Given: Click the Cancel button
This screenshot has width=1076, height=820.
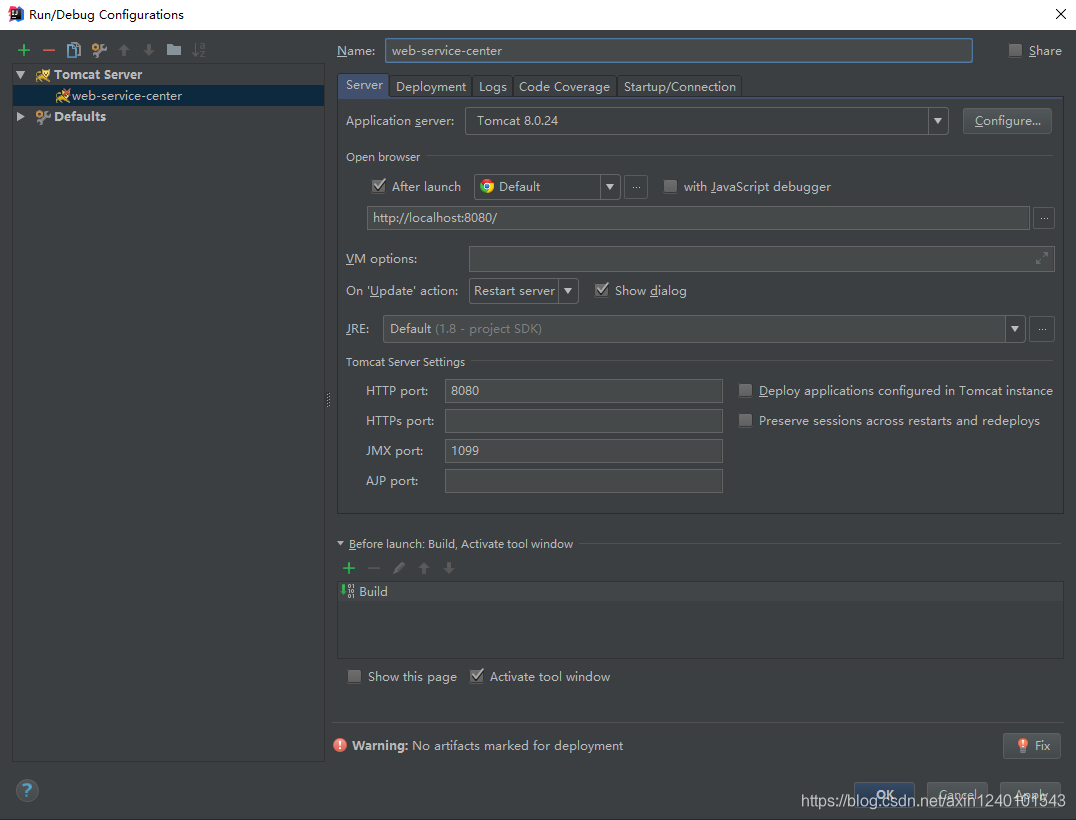Looking at the screenshot, I should [957, 795].
